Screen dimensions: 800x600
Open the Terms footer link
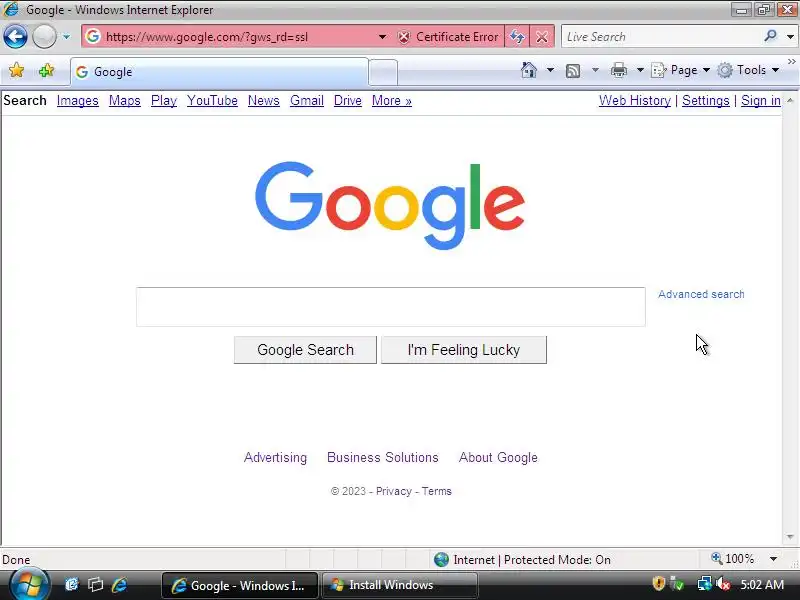[x=436, y=491]
